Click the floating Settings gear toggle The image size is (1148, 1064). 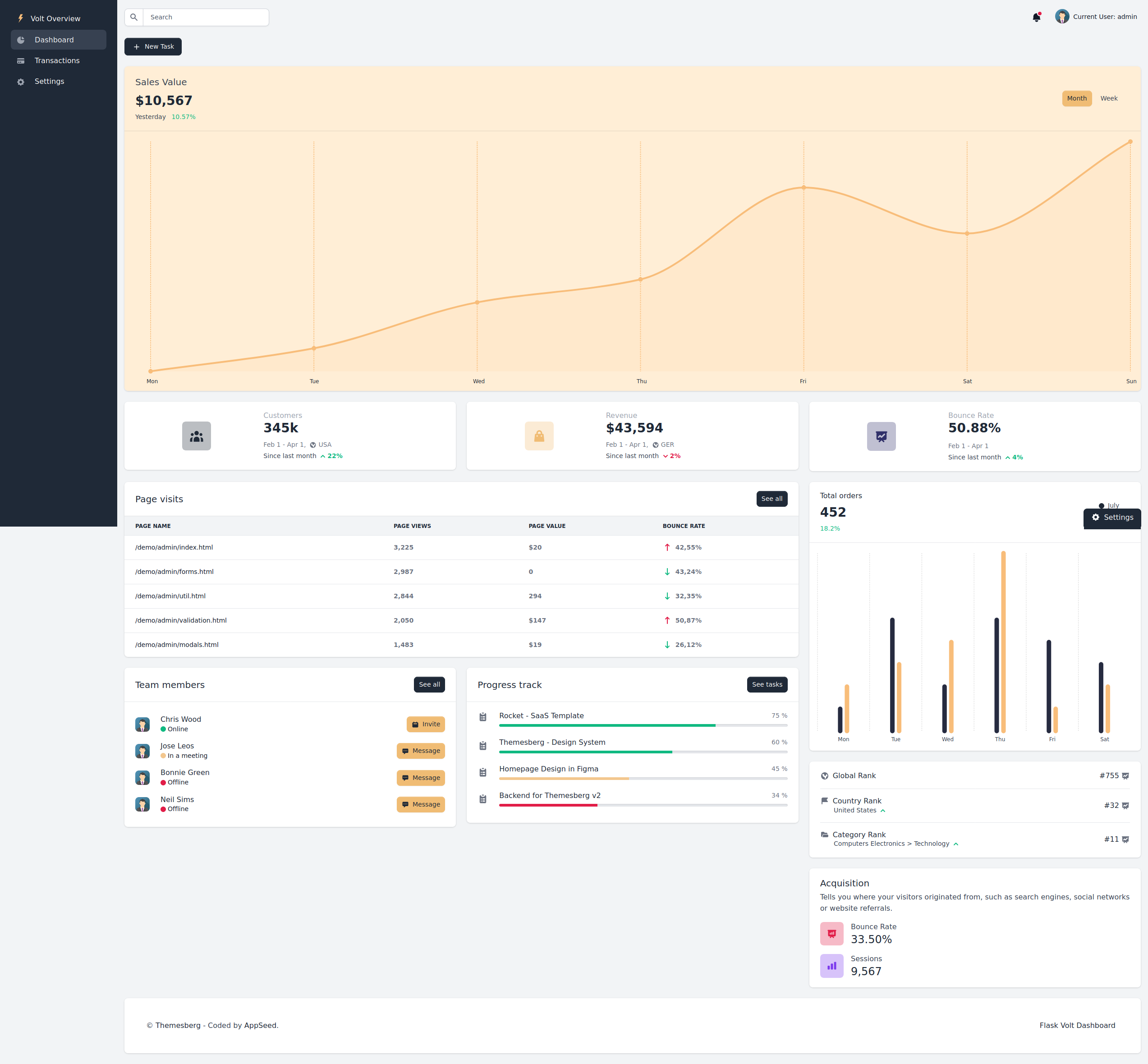pos(1112,518)
